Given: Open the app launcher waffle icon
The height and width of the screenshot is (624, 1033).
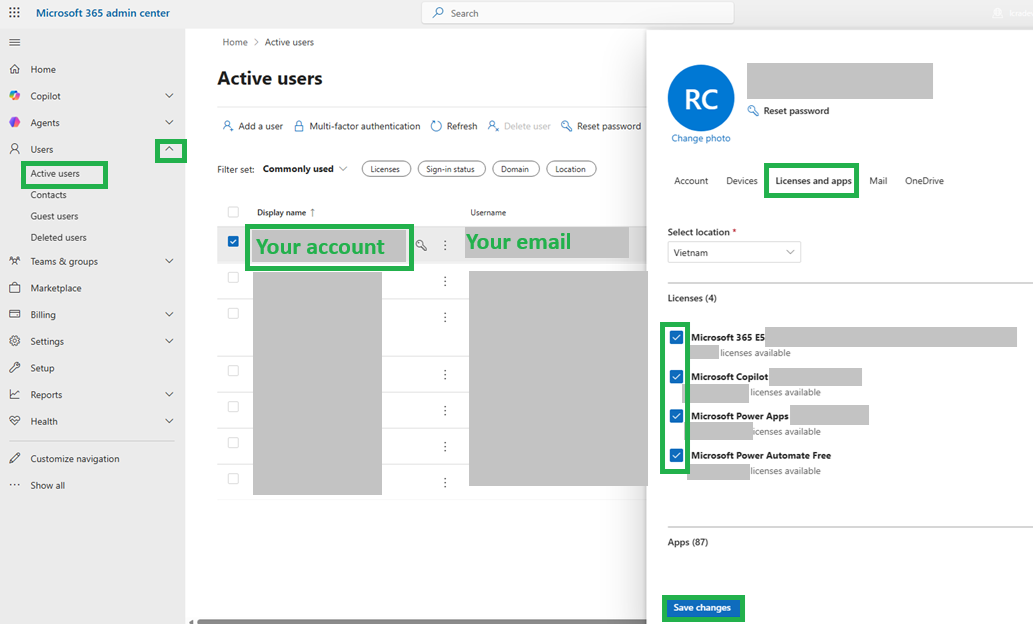Looking at the screenshot, I should coord(14,13).
